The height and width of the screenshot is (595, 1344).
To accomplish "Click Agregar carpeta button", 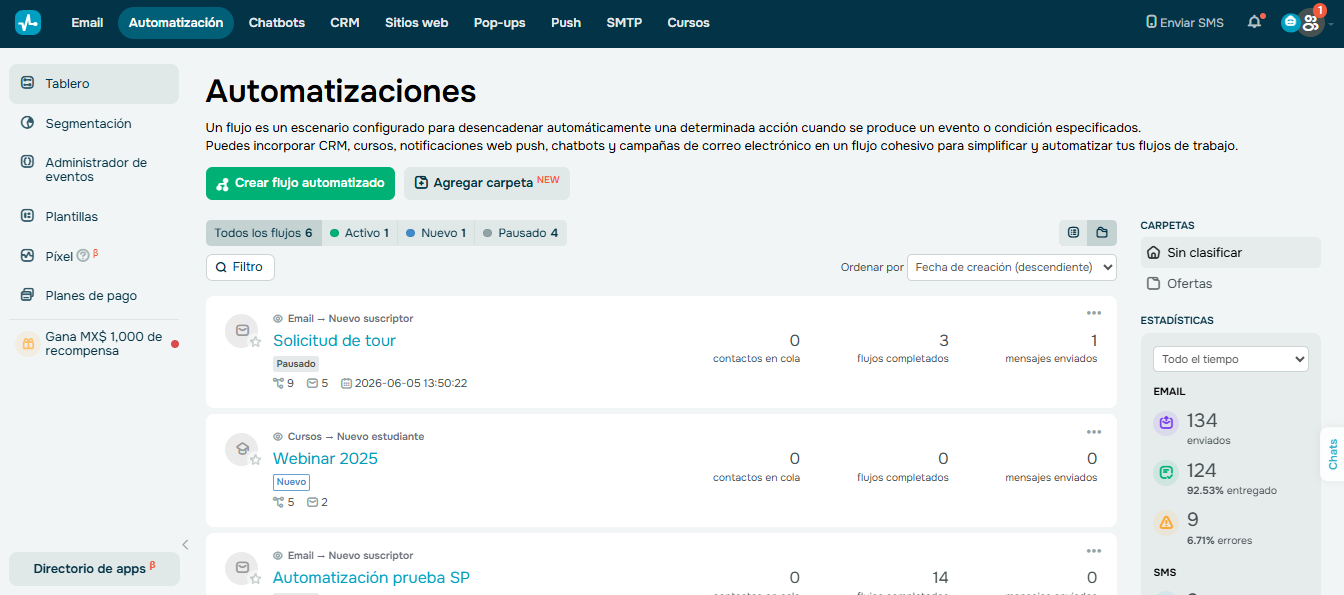I will [x=487, y=183].
